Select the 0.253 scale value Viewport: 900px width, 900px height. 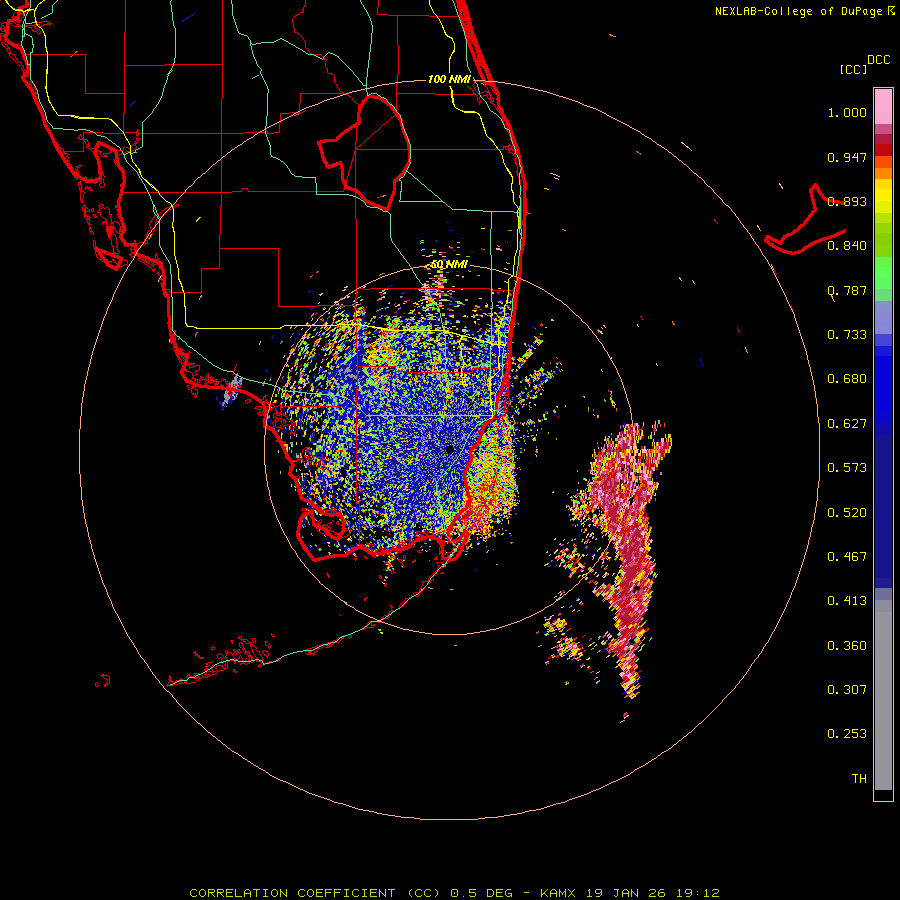[x=847, y=734]
